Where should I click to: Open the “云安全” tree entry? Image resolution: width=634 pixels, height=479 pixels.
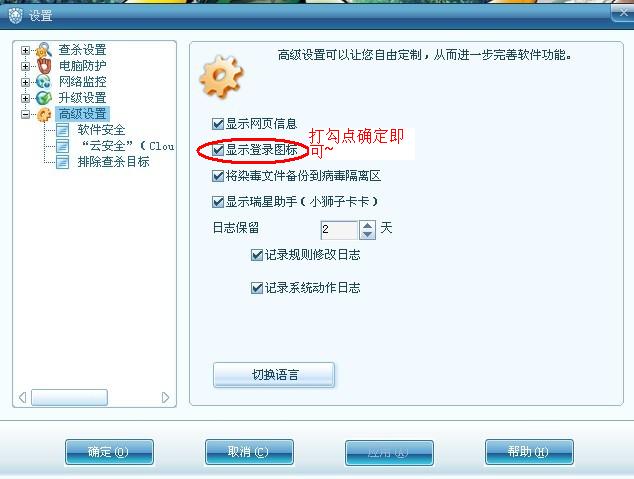coord(127,146)
